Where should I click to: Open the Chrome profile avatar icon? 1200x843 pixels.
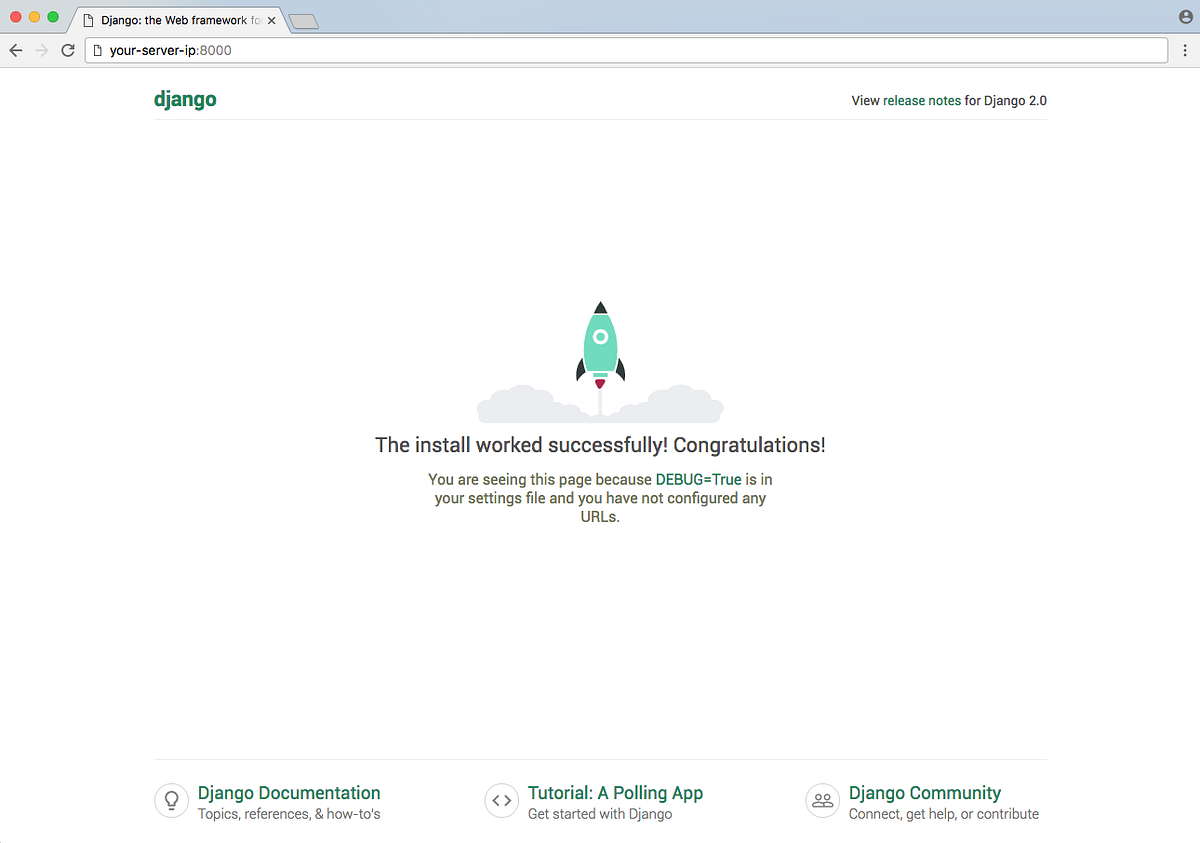[1184, 16]
